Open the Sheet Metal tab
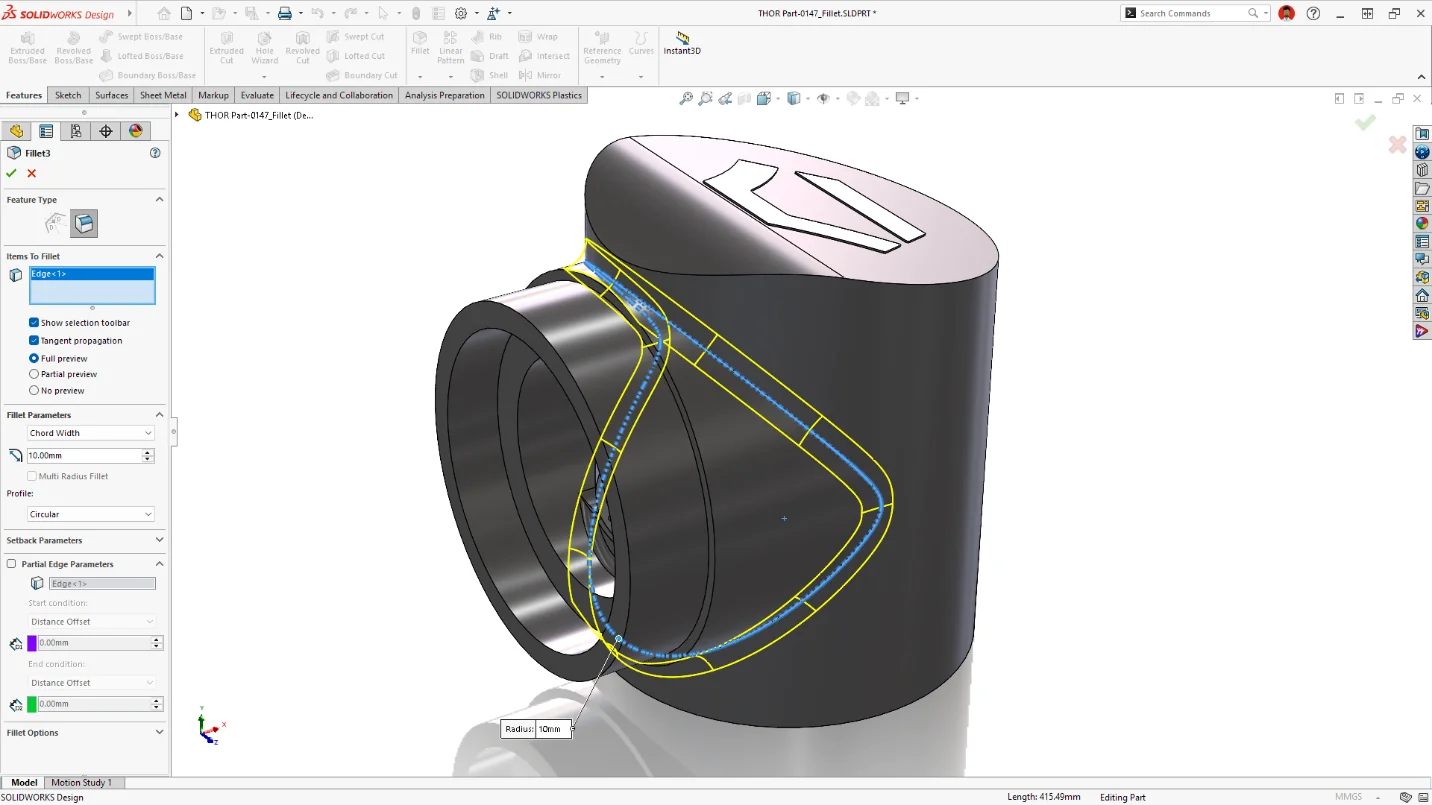Image resolution: width=1432 pixels, height=805 pixels. (x=163, y=95)
